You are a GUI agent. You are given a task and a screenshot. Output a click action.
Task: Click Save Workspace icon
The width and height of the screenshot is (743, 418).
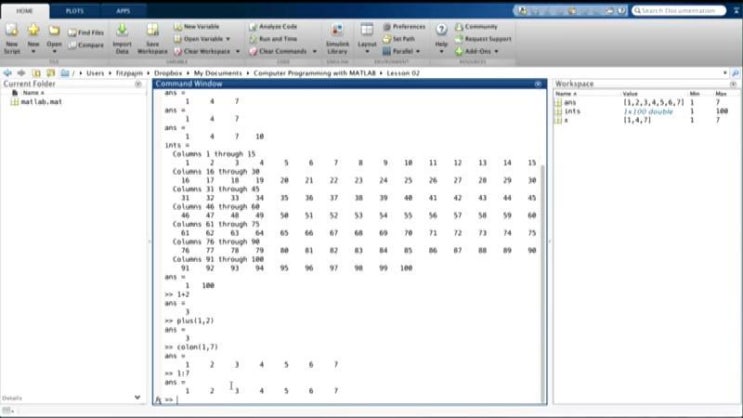pos(152,30)
